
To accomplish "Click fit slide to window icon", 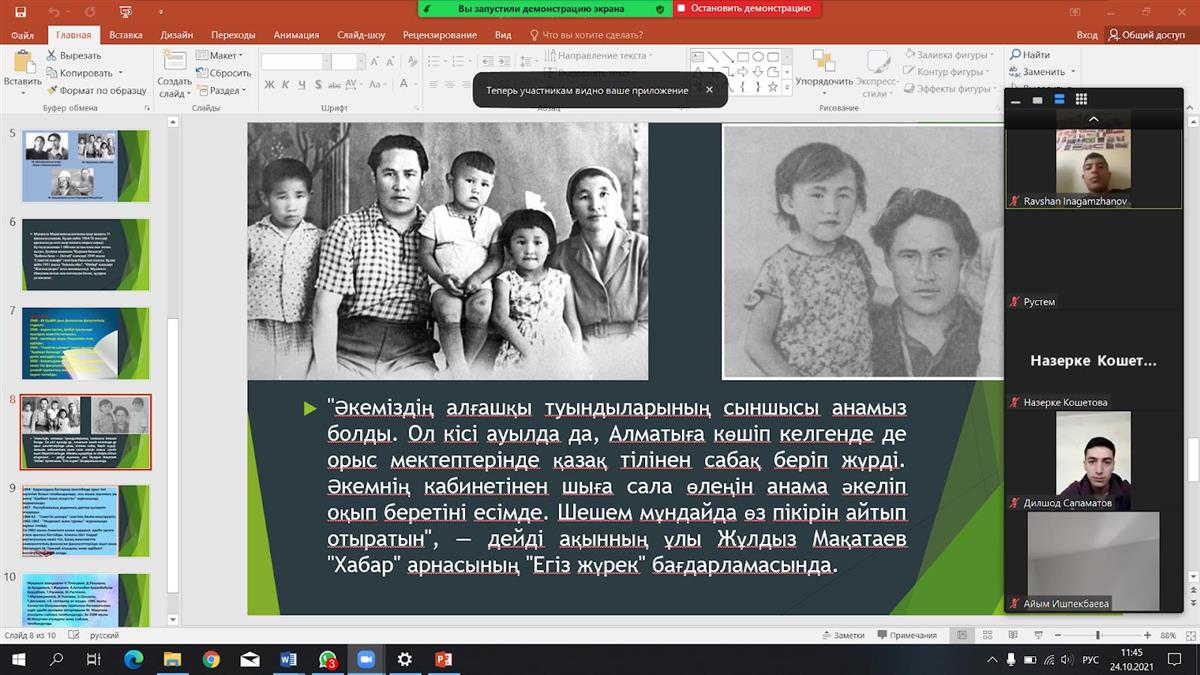I will pyautogui.click(x=1189, y=636).
